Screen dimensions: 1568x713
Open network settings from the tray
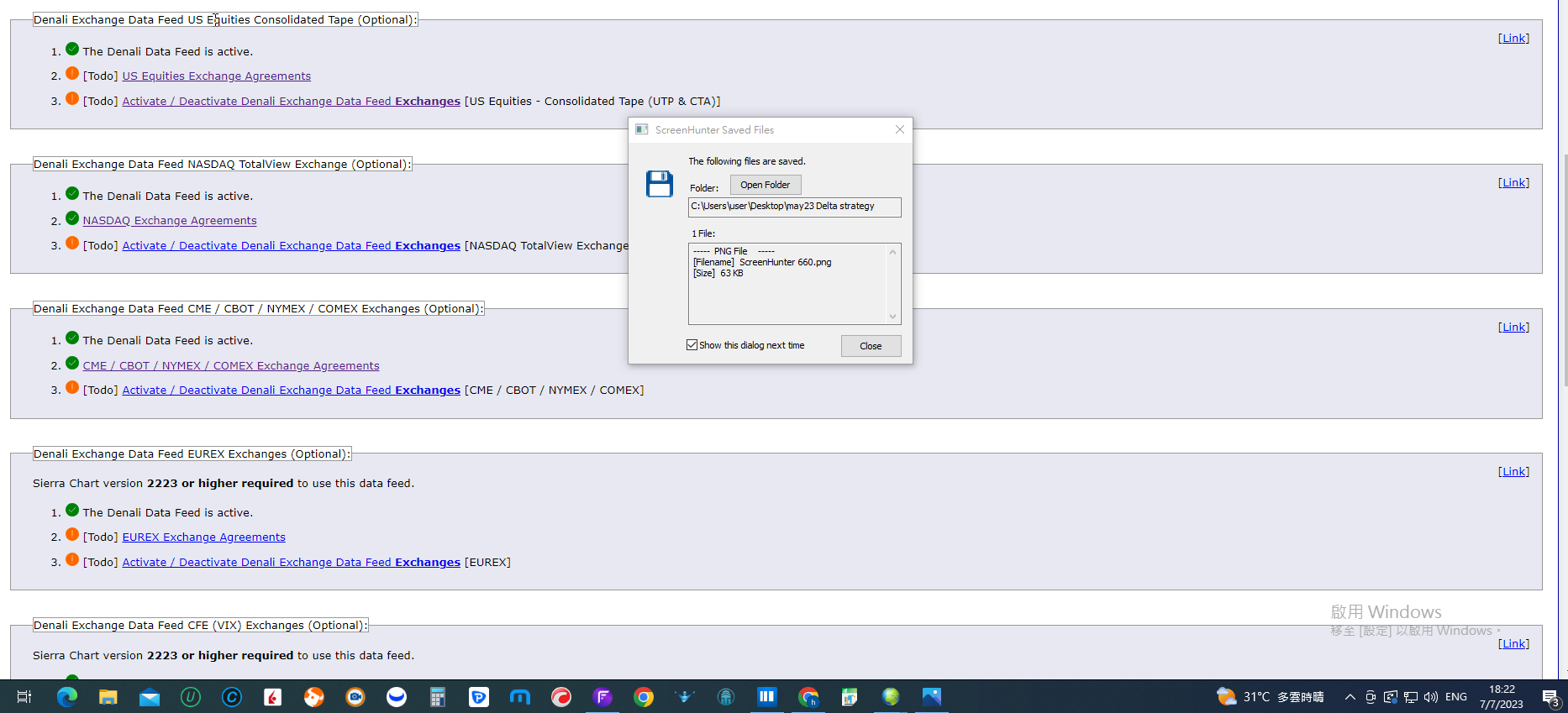(x=1411, y=696)
